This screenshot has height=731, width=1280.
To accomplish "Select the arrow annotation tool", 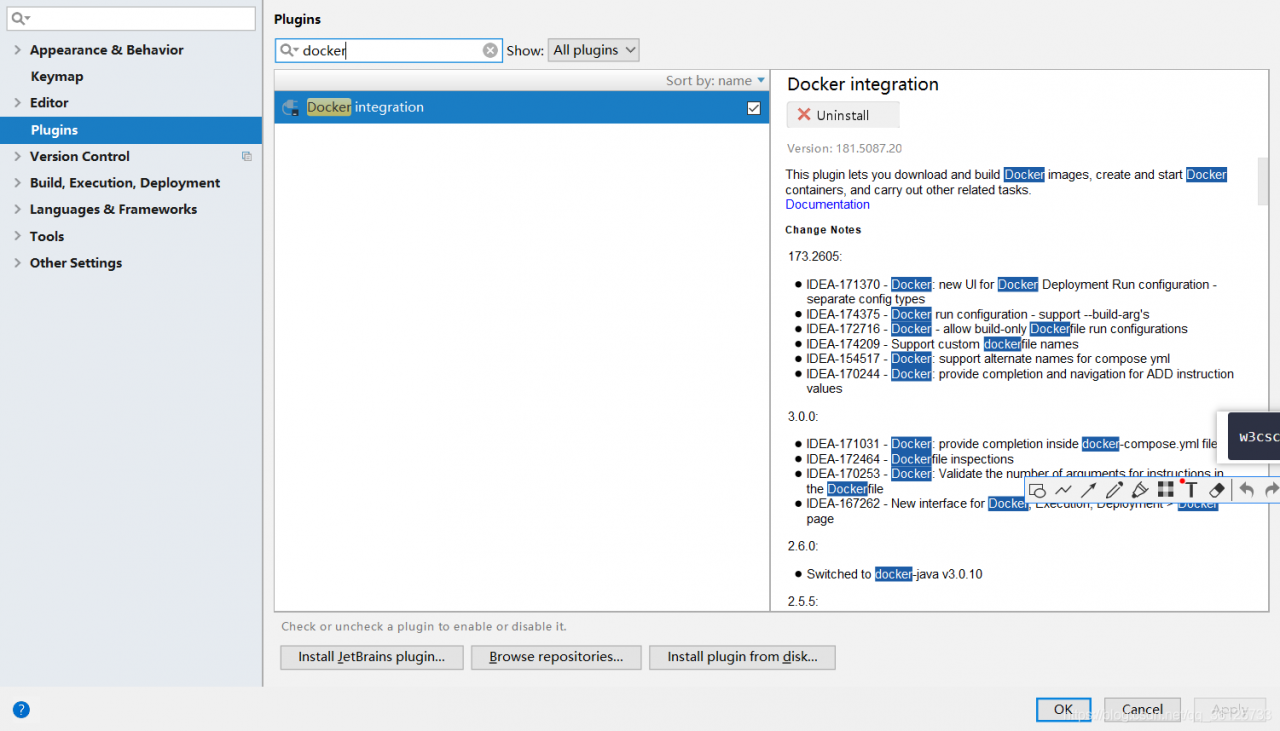I will (x=1088, y=490).
